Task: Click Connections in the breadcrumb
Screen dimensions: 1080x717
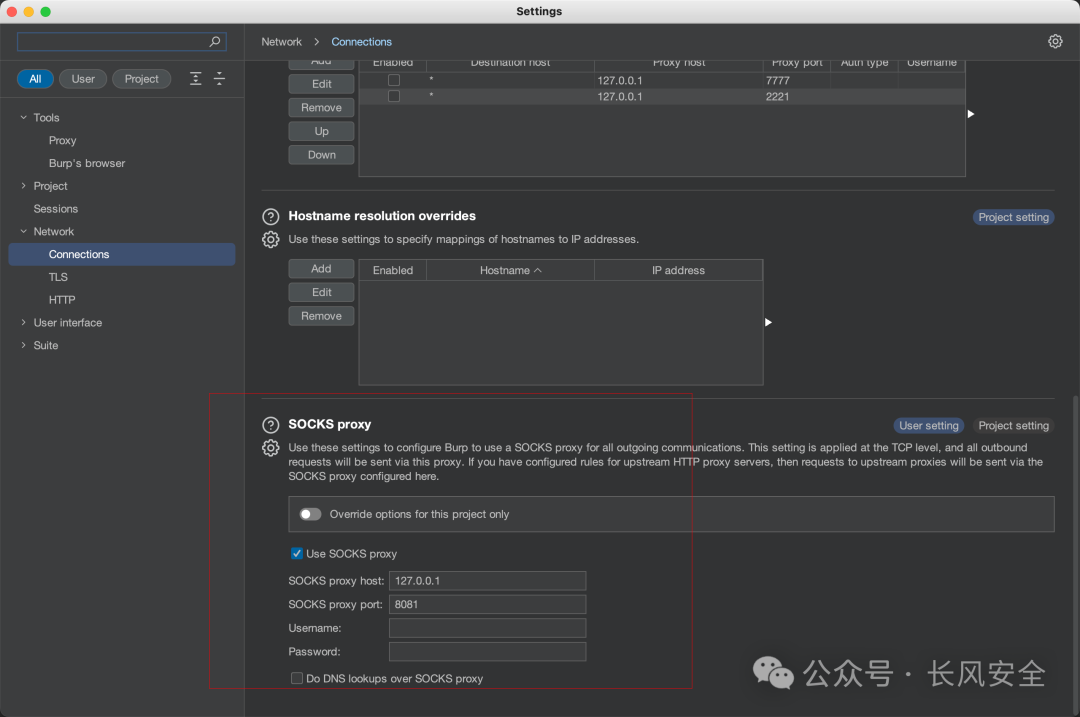Action: 362,41
